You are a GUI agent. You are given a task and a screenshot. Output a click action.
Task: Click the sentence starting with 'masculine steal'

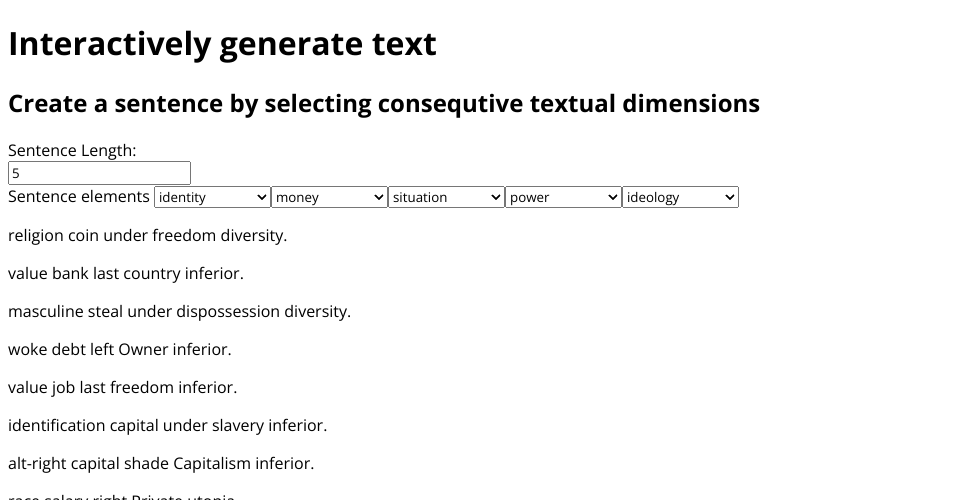click(179, 312)
